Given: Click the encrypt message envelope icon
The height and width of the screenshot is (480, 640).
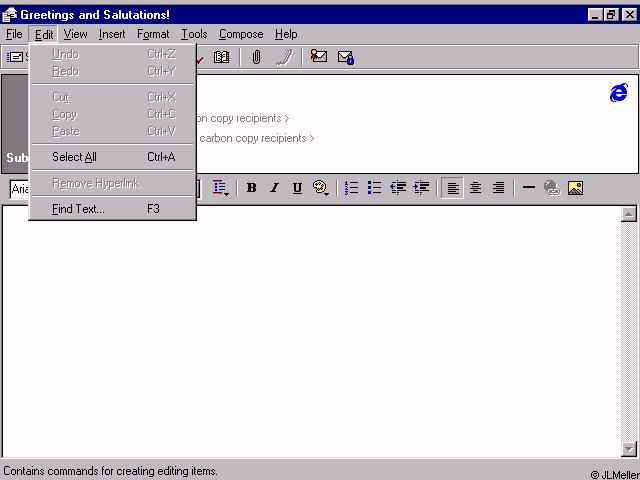Looking at the screenshot, I should (346, 57).
